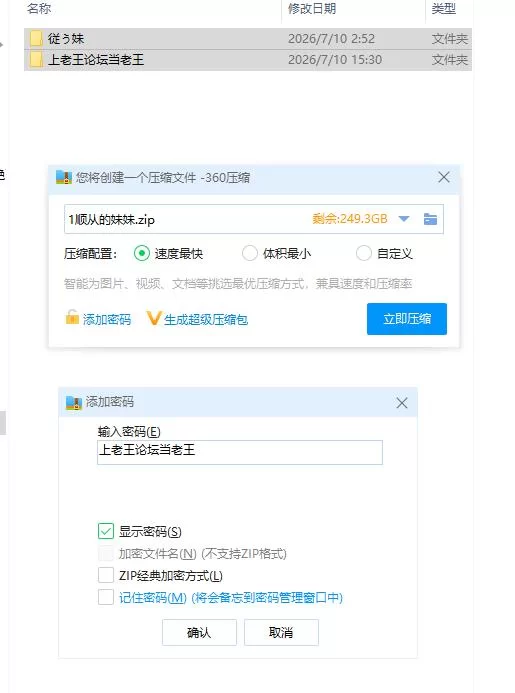Click 确认 to confirm the password

pyautogui.click(x=199, y=632)
